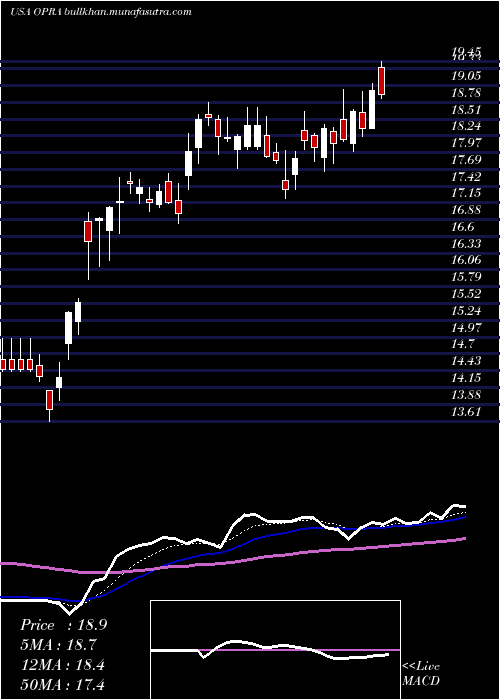Click the 16.06 price axis label

[466, 261]
